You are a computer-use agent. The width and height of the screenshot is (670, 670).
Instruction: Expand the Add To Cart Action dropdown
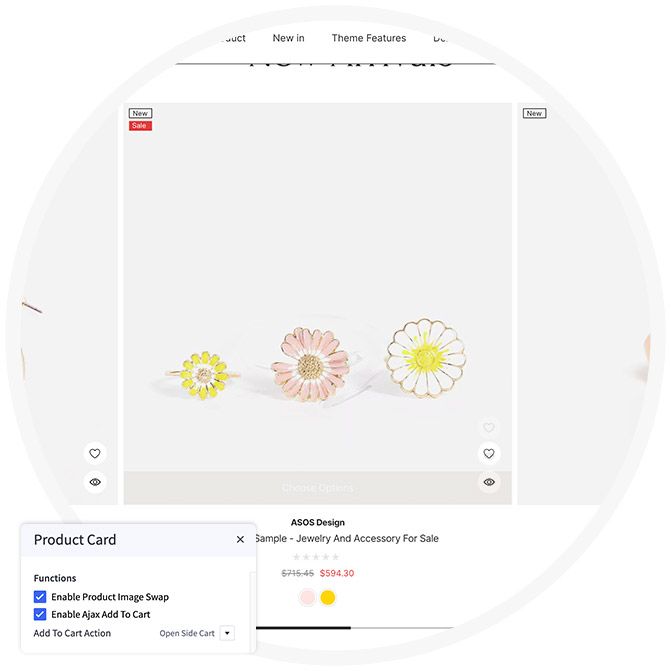pyautogui.click(x=227, y=633)
